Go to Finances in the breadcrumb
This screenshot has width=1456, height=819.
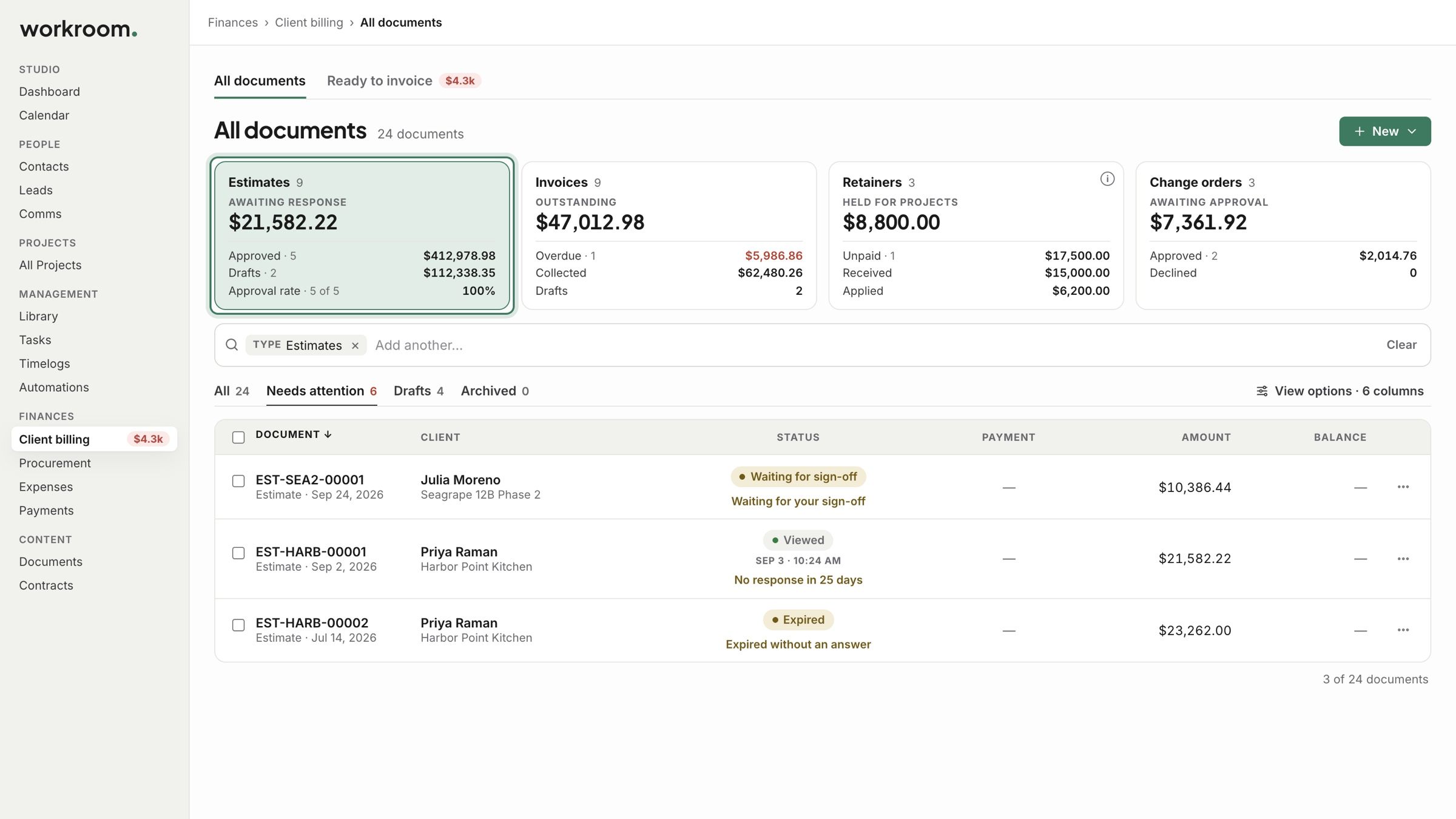233,22
